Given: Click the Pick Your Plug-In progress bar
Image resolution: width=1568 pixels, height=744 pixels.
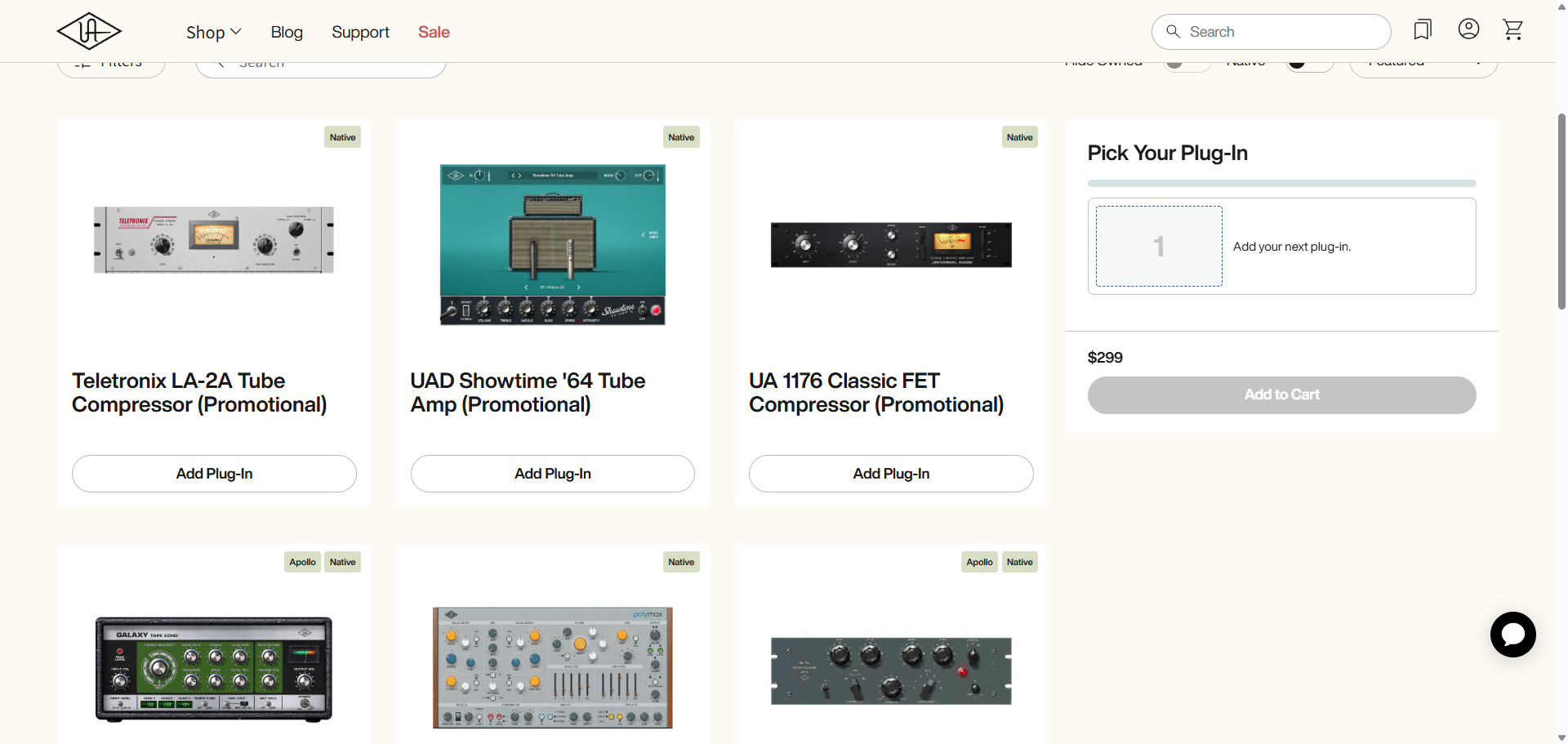Looking at the screenshot, I should (1281, 184).
